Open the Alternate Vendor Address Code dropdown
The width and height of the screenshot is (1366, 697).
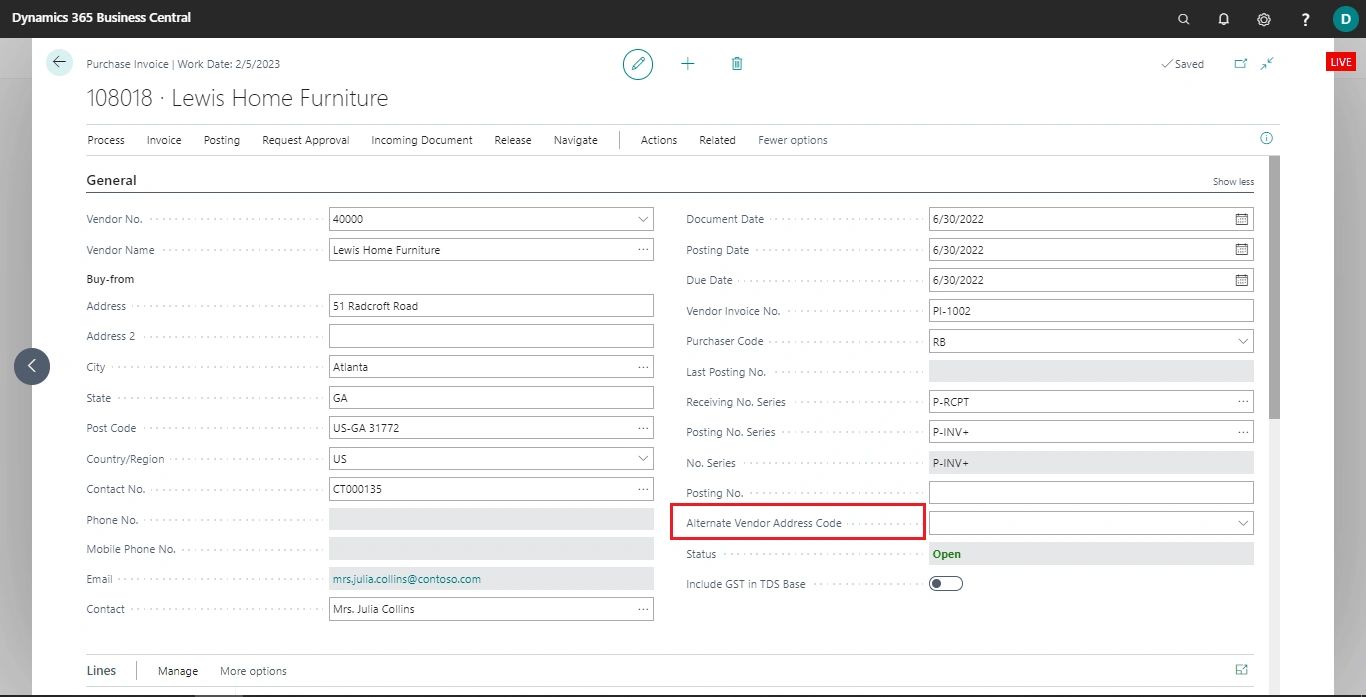(1241, 522)
